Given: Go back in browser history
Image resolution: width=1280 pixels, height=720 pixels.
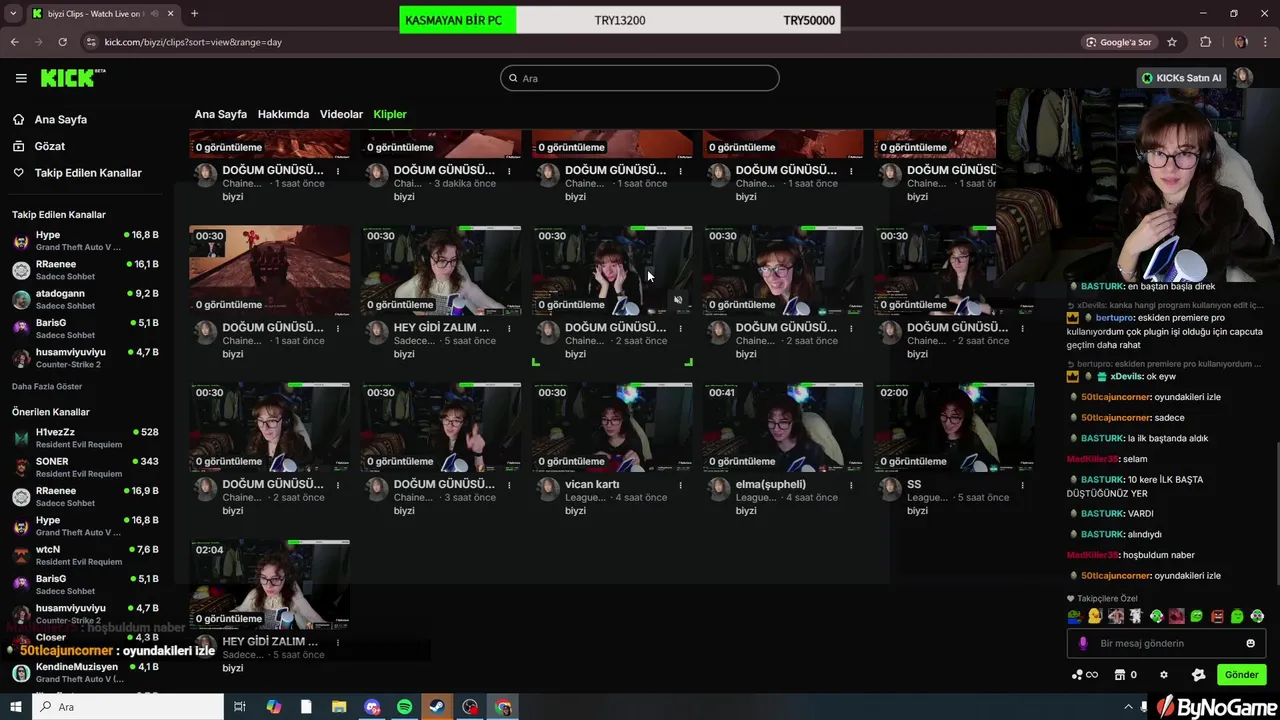Looking at the screenshot, I should tap(15, 42).
